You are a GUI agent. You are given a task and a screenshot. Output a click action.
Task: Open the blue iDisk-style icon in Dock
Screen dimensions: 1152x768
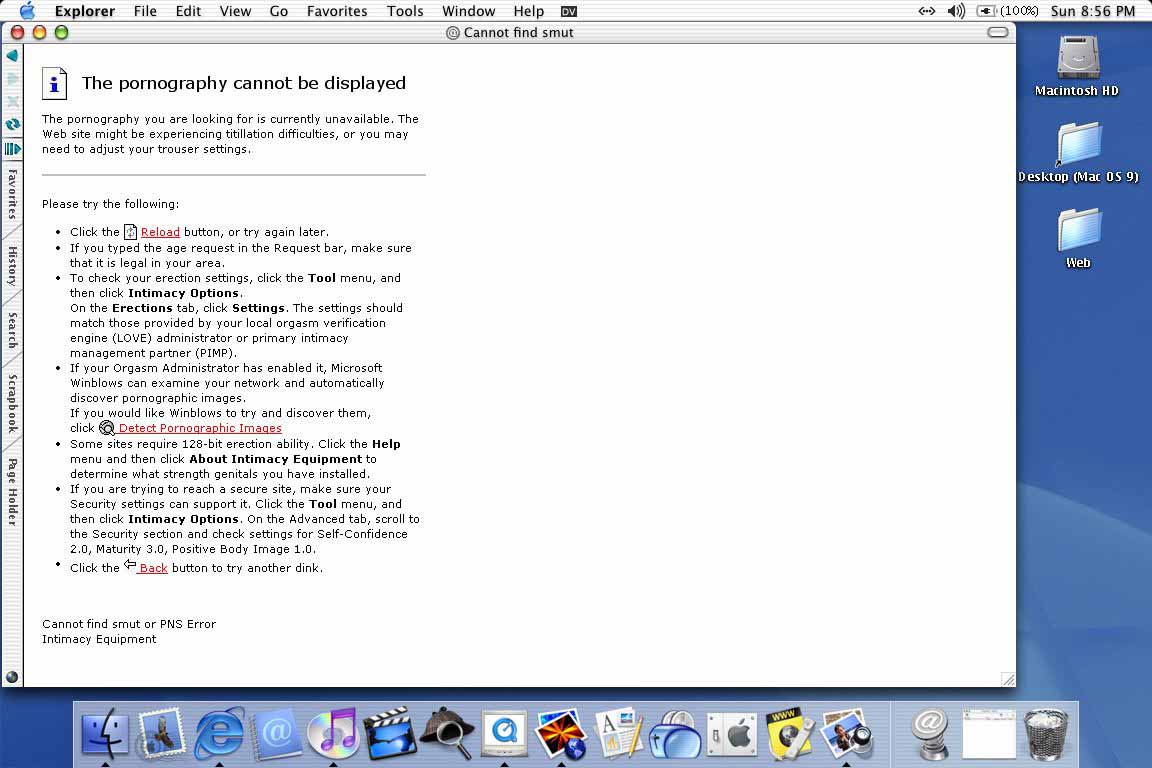point(675,733)
